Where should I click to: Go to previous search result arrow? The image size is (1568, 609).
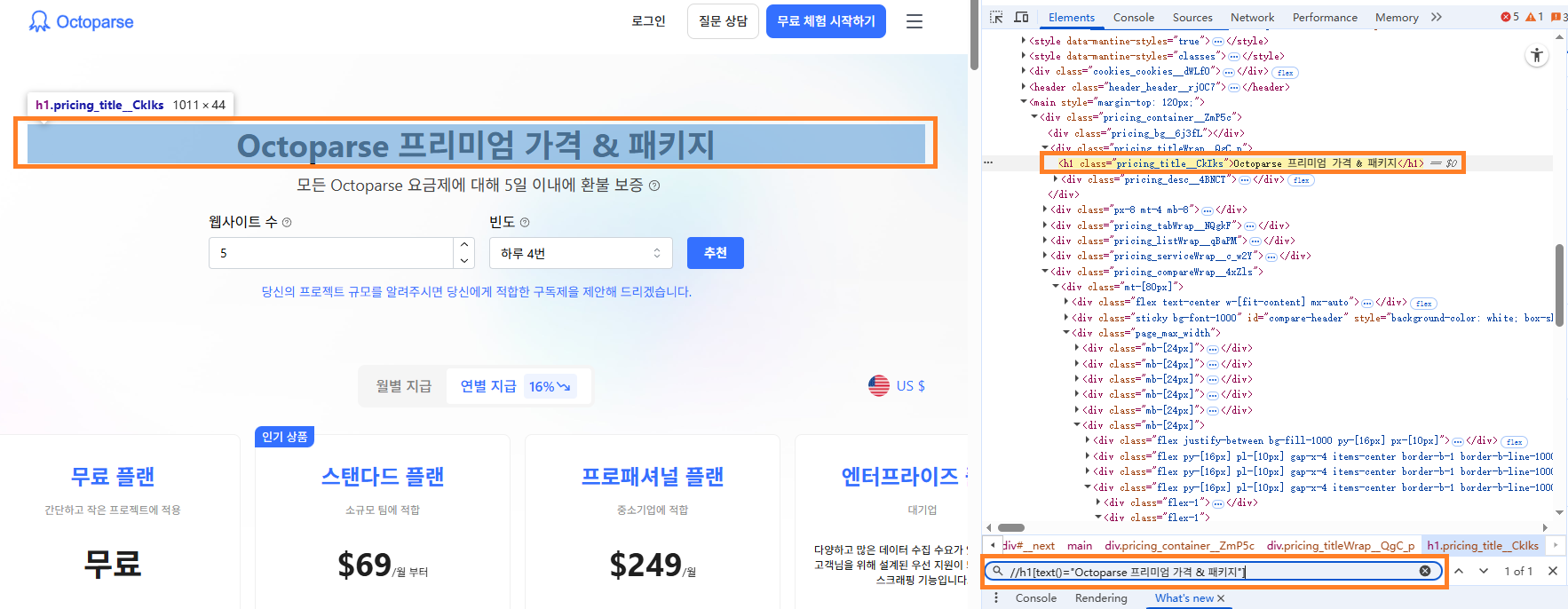click(1459, 571)
